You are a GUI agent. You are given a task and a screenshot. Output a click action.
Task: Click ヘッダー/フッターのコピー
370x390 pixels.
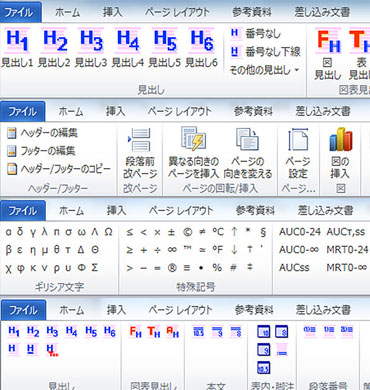coord(59,169)
